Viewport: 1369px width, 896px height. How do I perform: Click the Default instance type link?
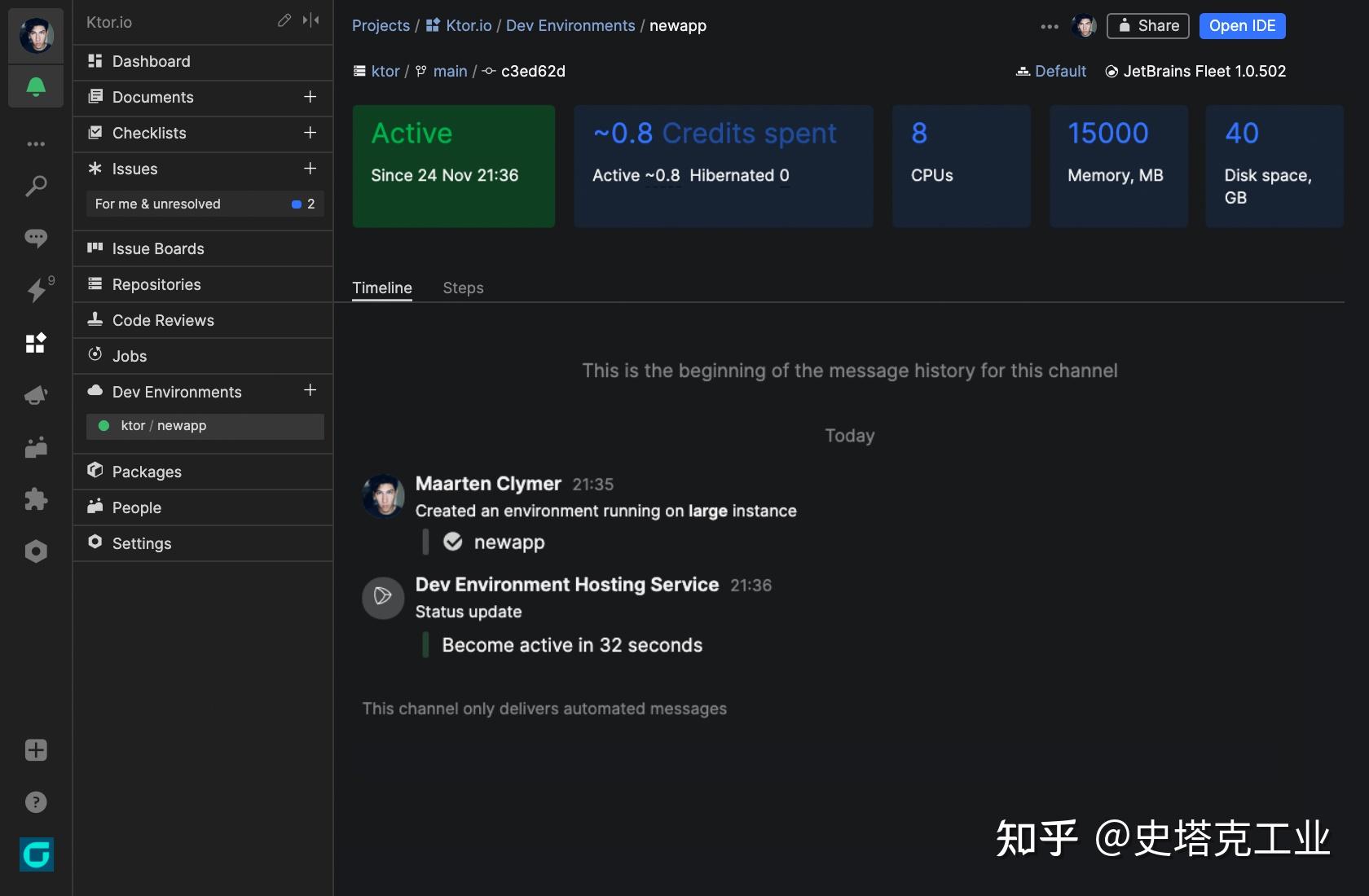[x=1051, y=71]
